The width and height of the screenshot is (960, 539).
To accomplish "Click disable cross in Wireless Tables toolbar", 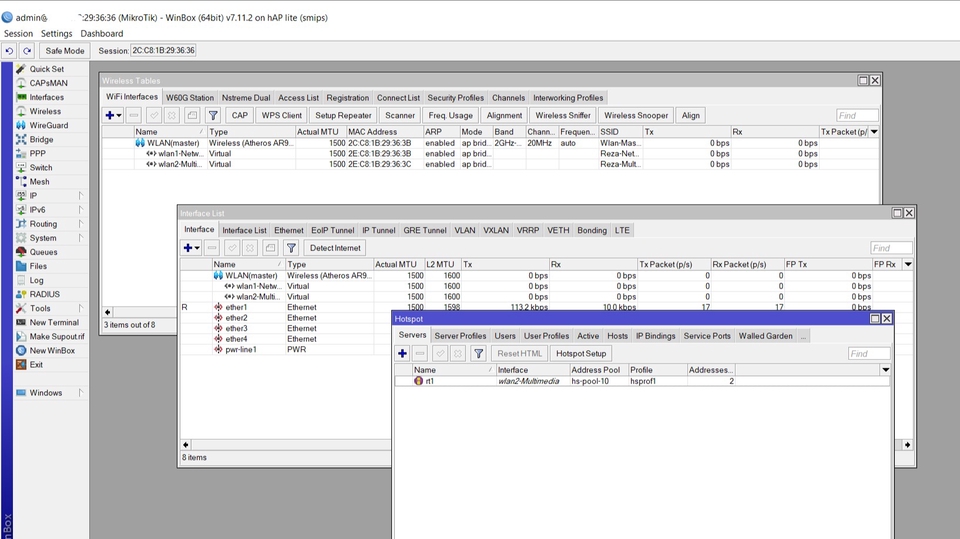I will 172,115.
